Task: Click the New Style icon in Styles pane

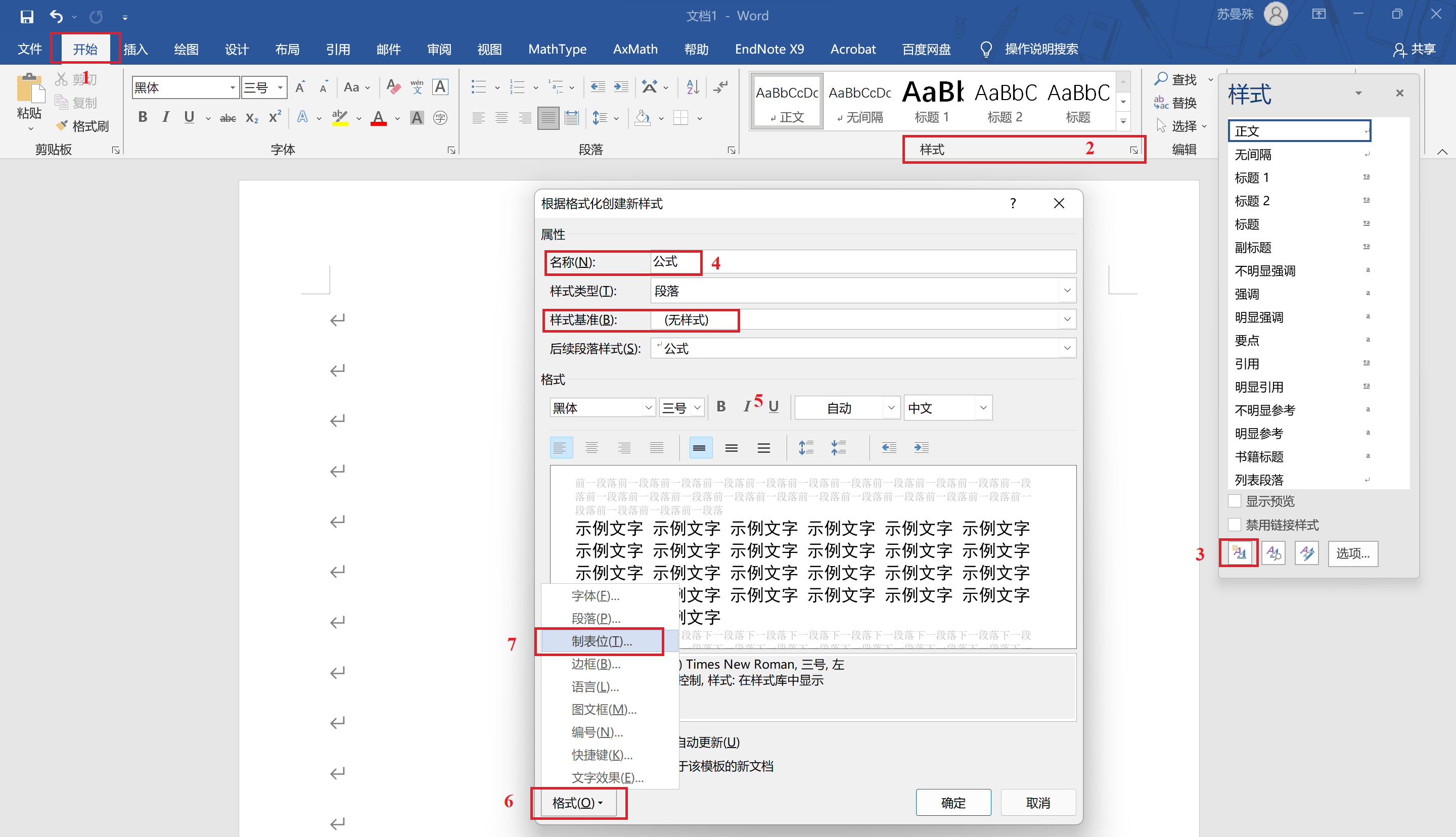Action: click(1239, 553)
